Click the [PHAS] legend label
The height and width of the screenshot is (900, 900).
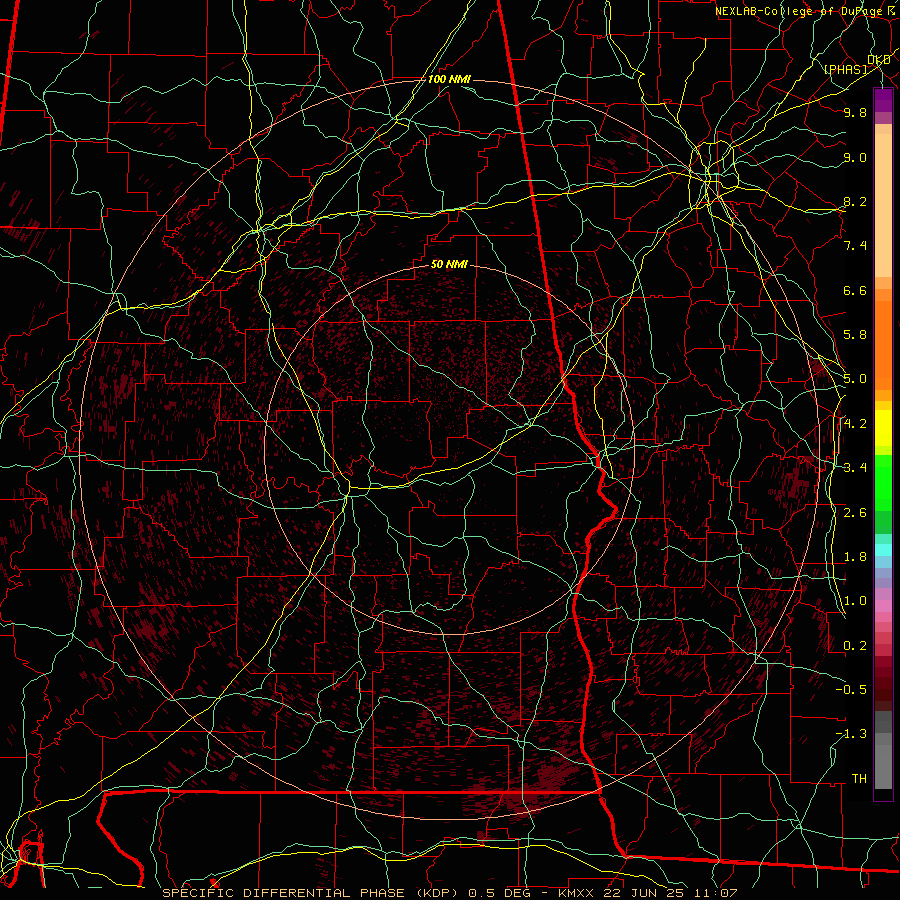click(x=845, y=69)
